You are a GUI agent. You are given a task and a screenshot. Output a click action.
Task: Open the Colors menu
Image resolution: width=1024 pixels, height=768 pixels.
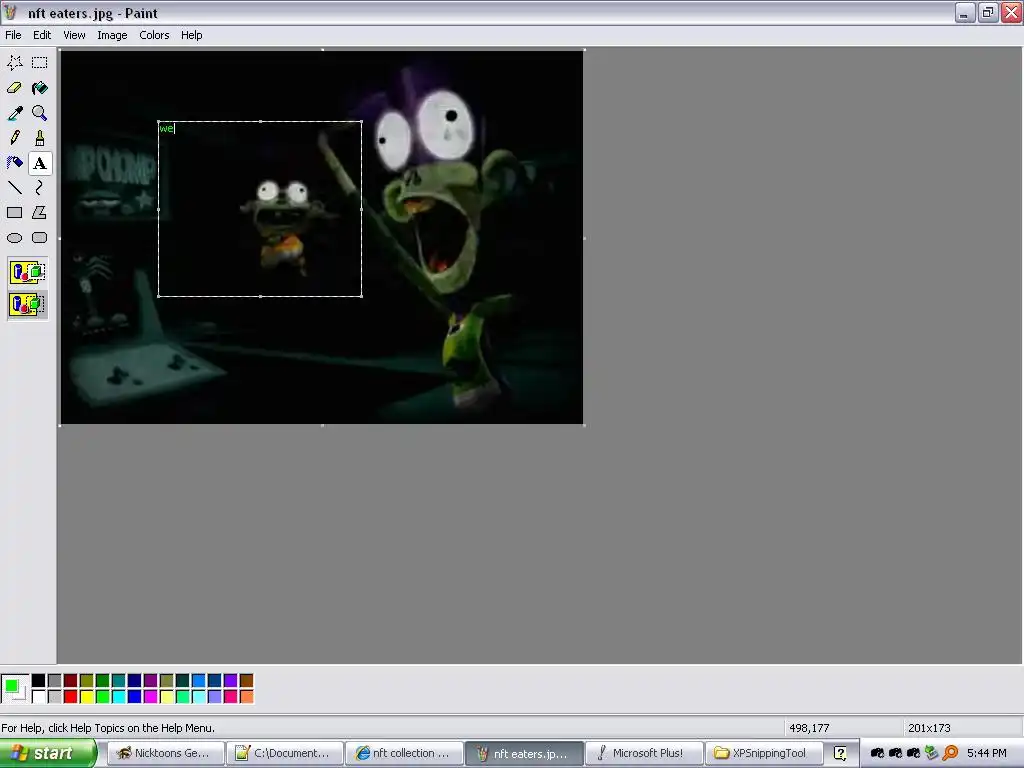coord(154,35)
